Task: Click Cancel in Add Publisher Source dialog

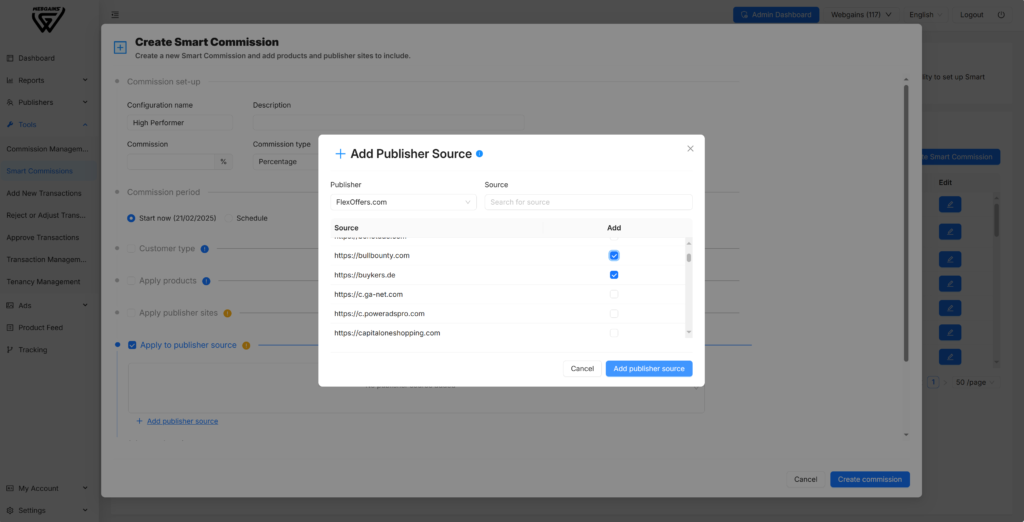Action: point(582,368)
